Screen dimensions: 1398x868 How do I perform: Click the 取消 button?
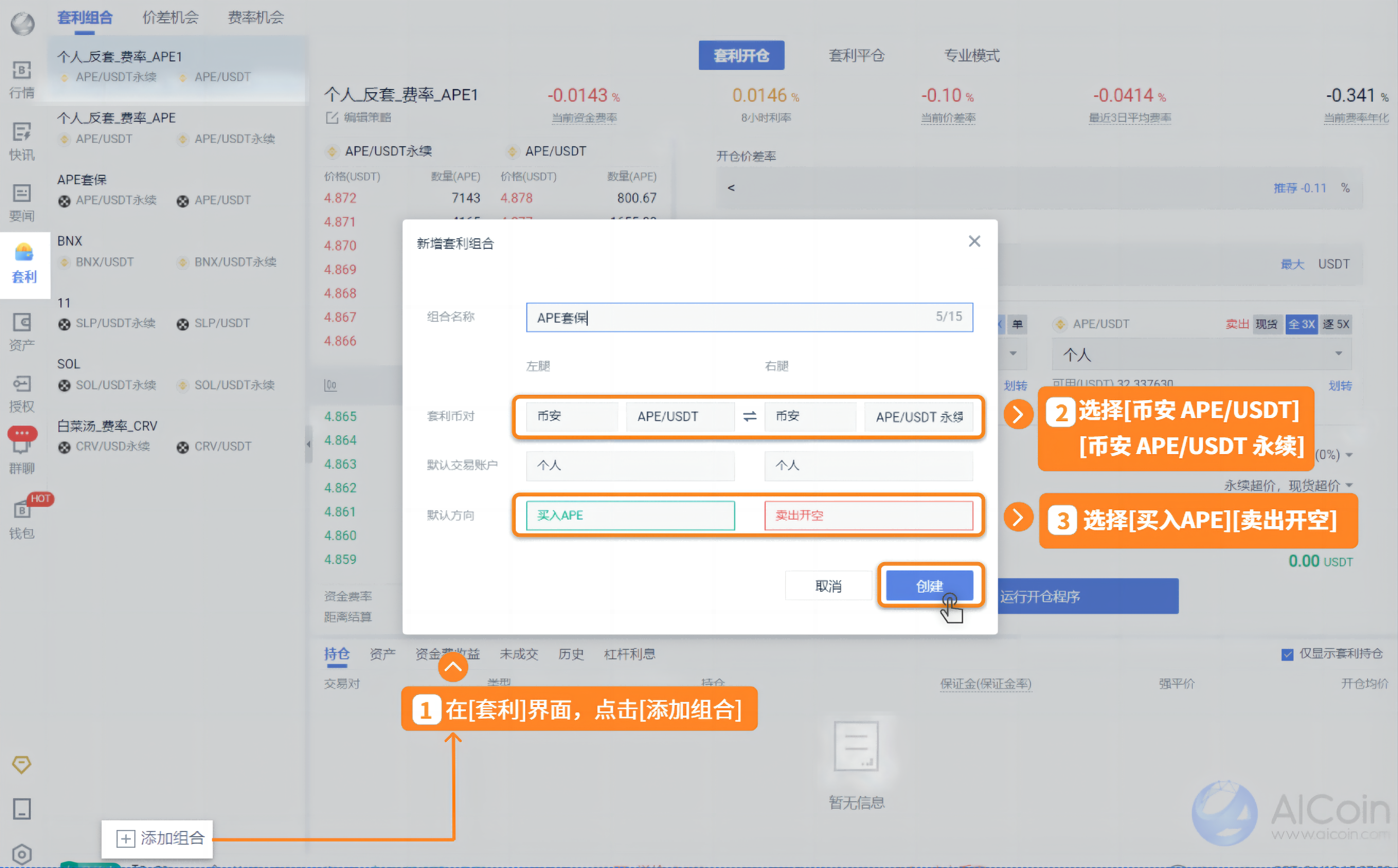tap(828, 586)
